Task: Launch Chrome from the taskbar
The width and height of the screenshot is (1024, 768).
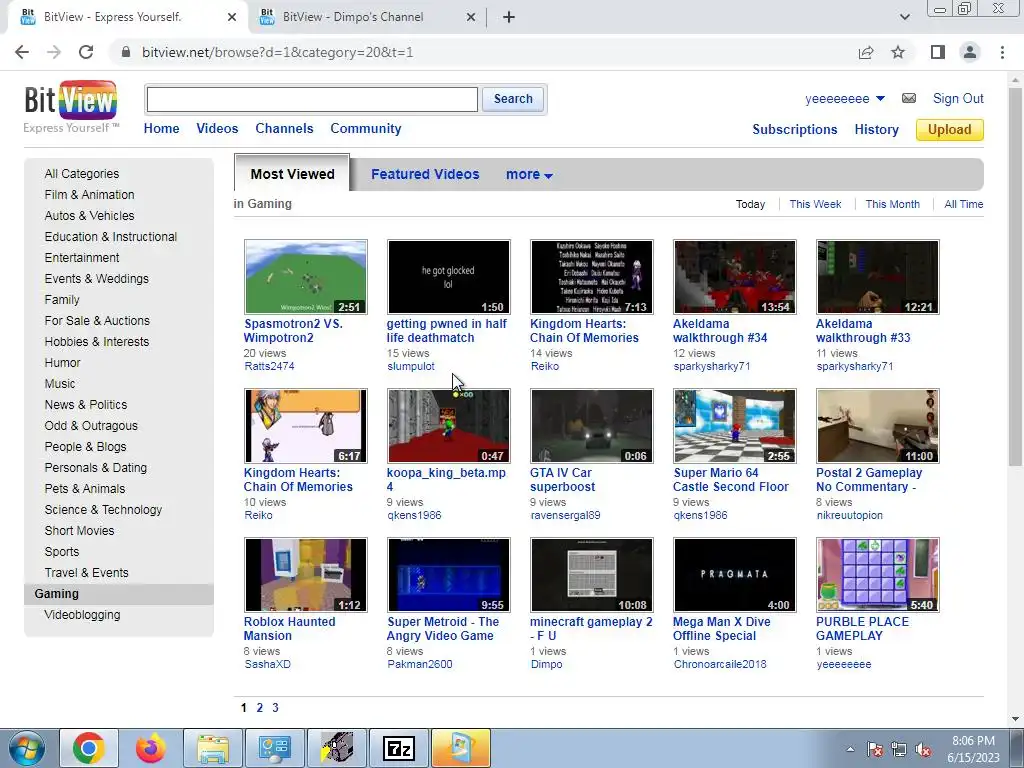Action: (89, 748)
